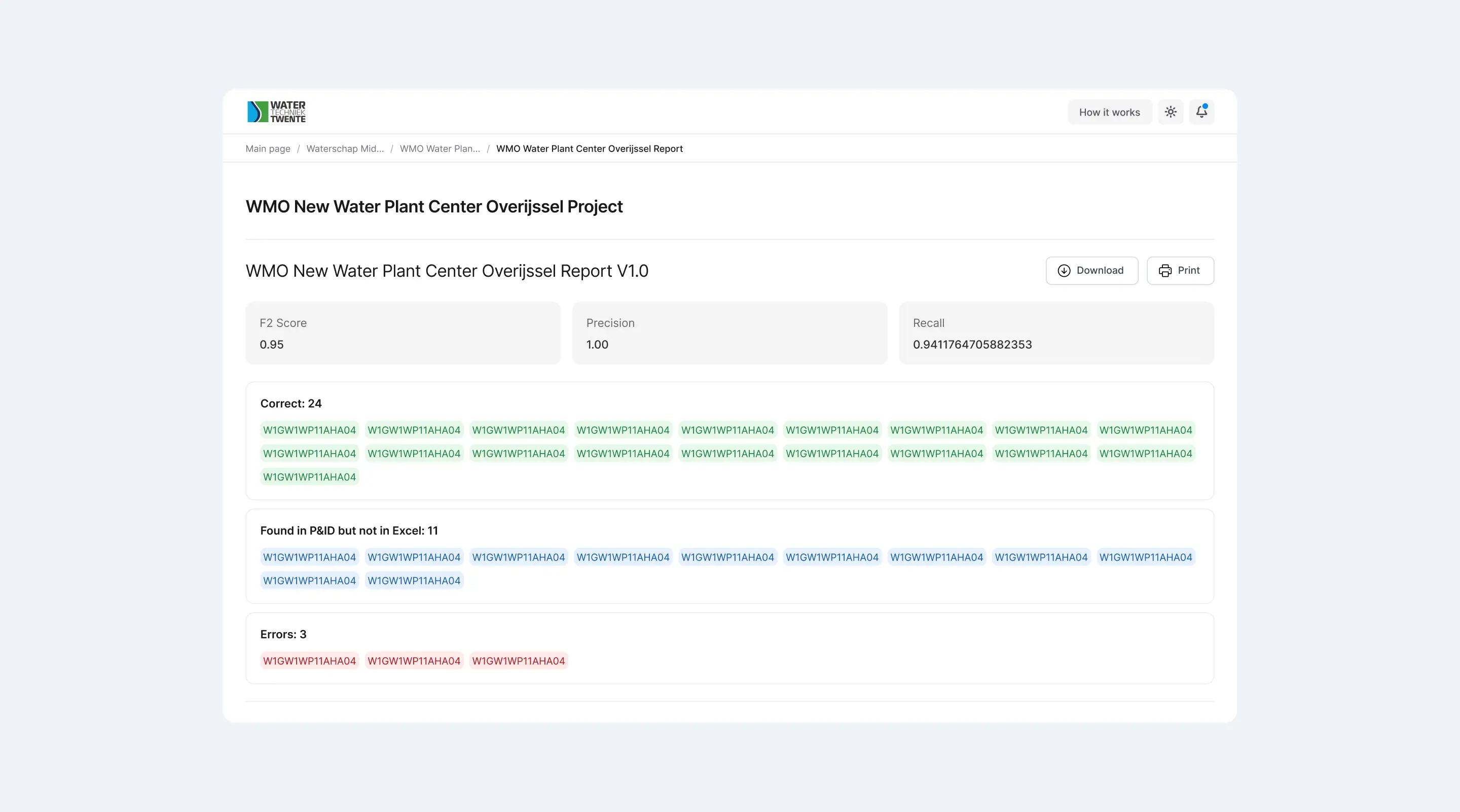The width and height of the screenshot is (1460, 812).
Task: Open the WMO Water Plan... breadcrumb
Action: coord(440,149)
